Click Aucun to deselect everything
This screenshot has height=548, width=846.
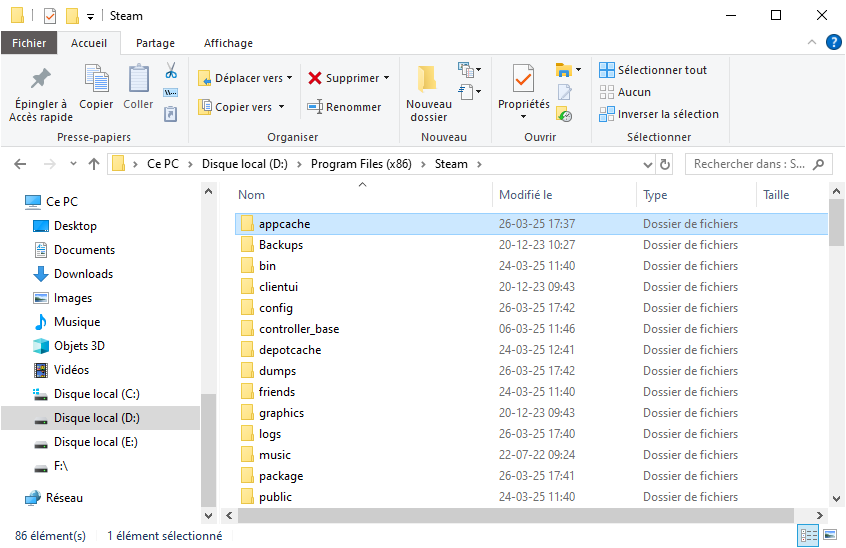625,92
